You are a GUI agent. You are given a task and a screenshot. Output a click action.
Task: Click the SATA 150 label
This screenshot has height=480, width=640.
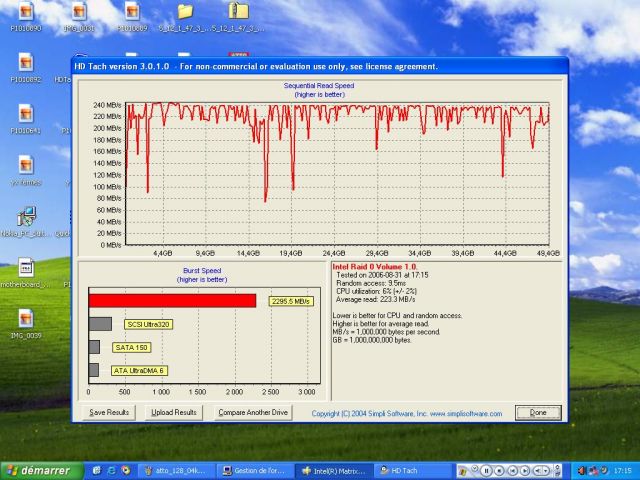coord(132,348)
